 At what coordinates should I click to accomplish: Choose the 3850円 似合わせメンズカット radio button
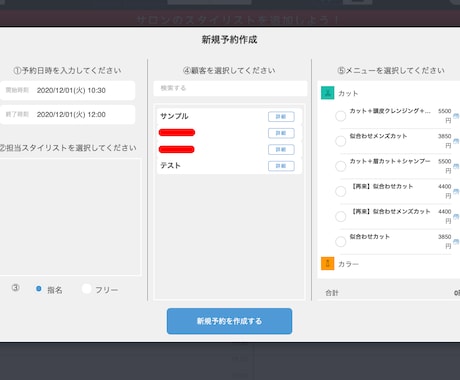tap(340, 141)
